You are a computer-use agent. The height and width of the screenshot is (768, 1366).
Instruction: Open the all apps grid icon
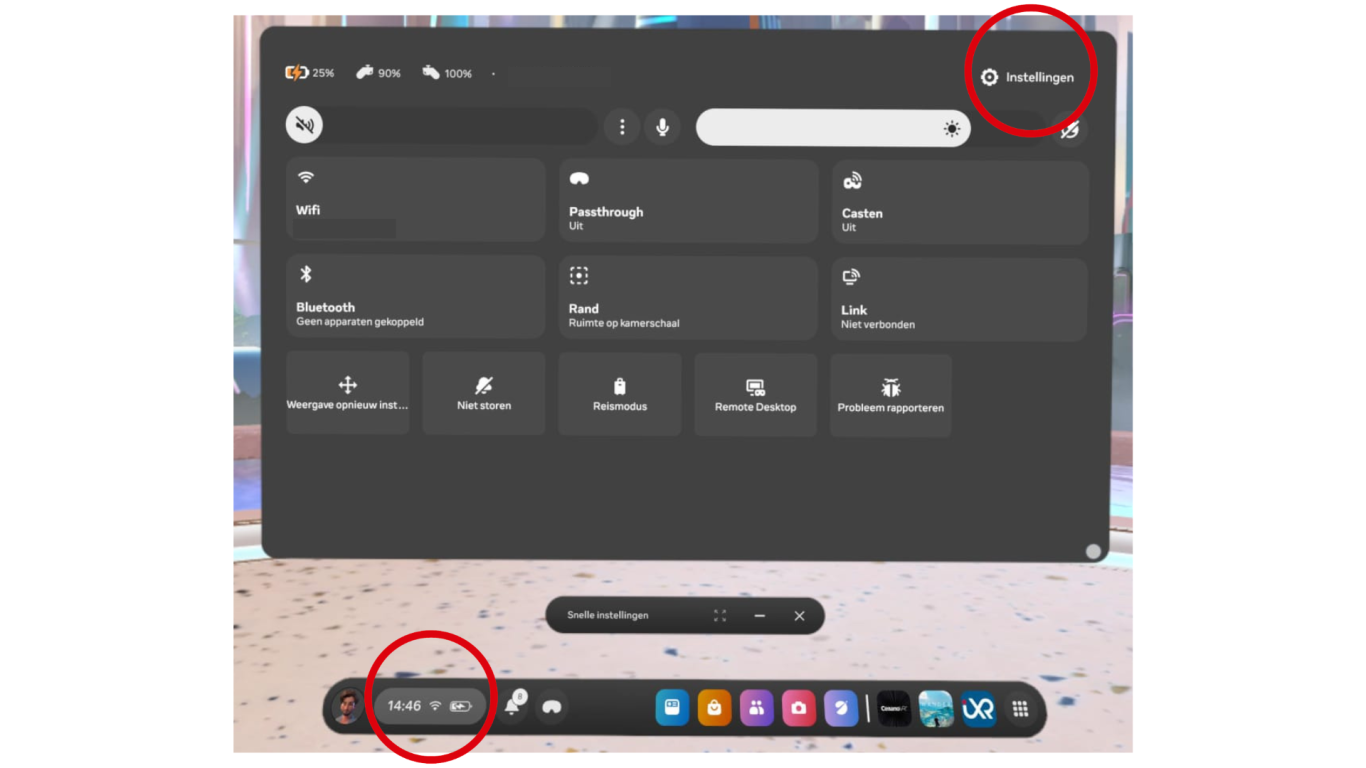[x=1020, y=709]
